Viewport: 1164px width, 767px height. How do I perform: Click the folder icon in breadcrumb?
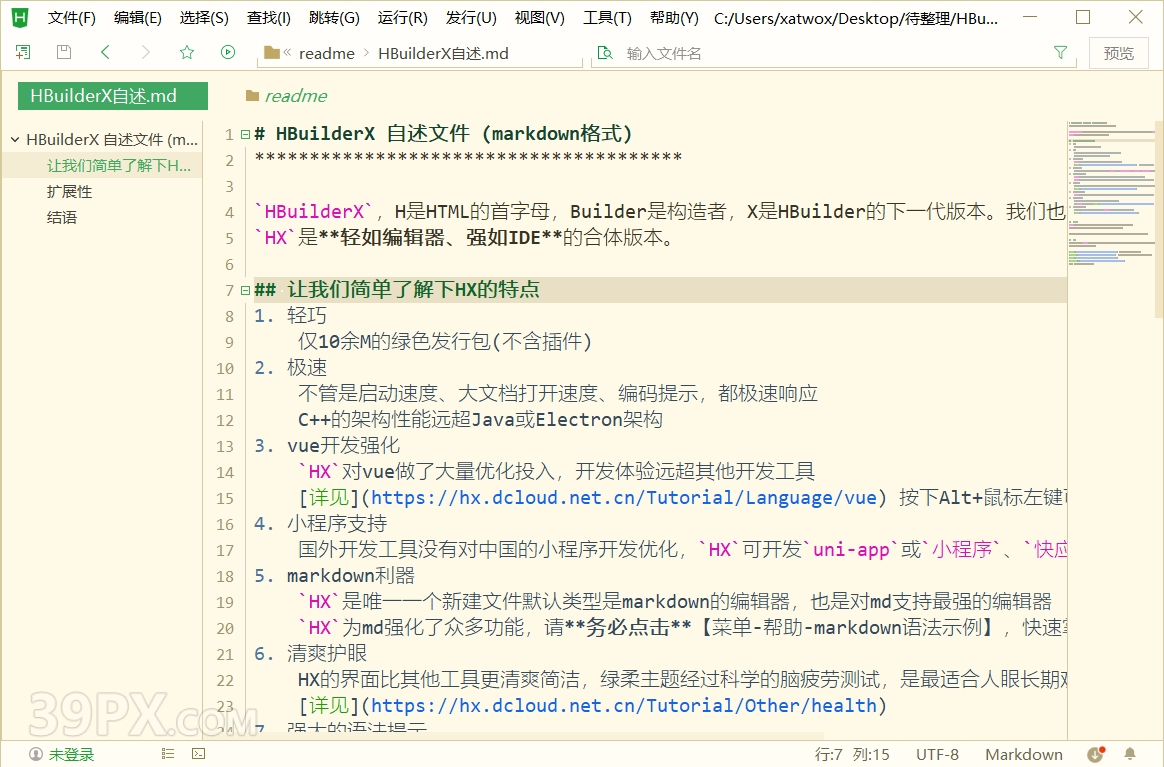pyautogui.click(x=272, y=53)
